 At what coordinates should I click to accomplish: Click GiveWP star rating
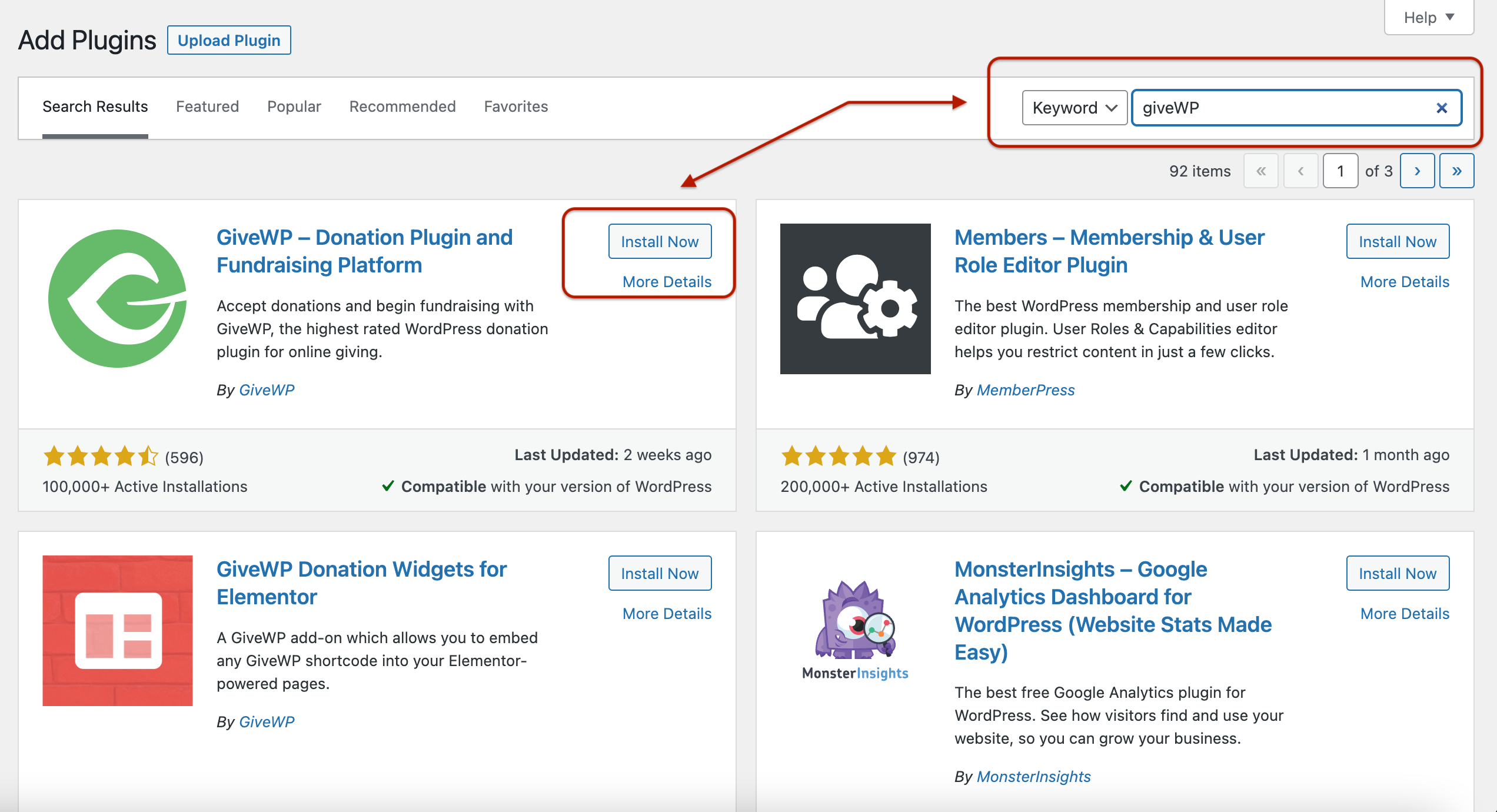[101, 457]
